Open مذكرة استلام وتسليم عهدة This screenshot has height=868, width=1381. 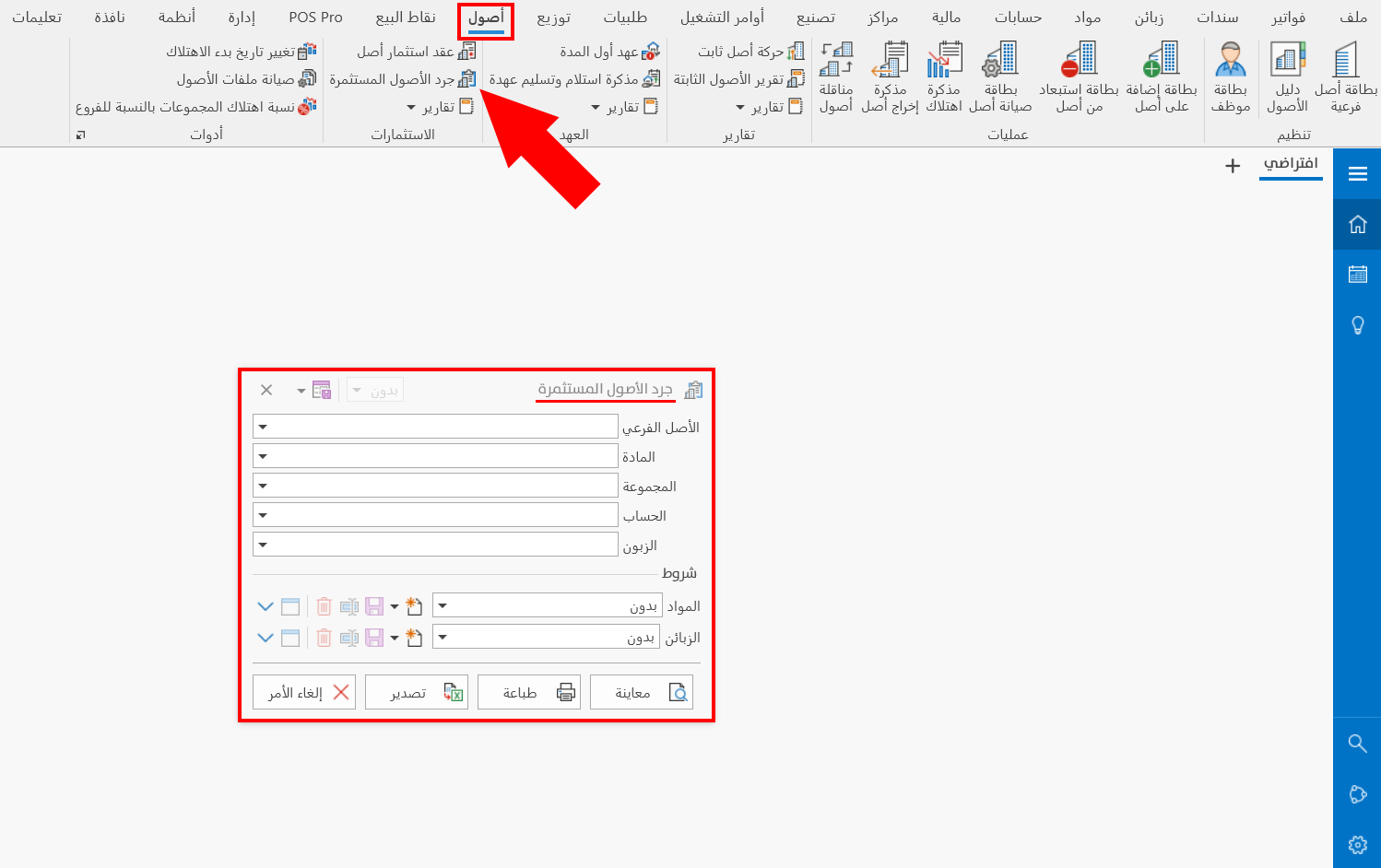pyautogui.click(x=574, y=79)
